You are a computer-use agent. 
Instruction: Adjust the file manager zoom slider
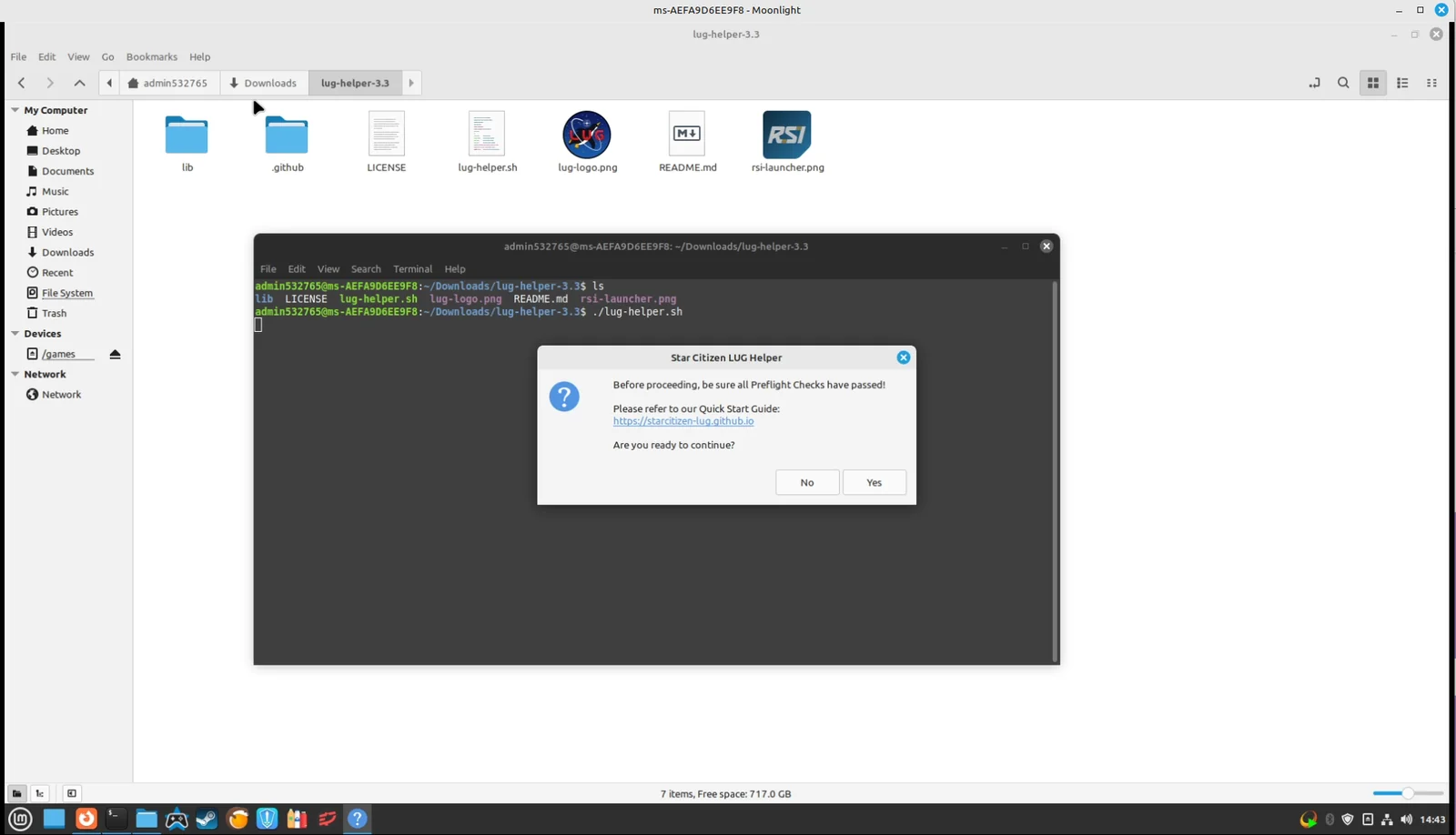(x=1408, y=793)
